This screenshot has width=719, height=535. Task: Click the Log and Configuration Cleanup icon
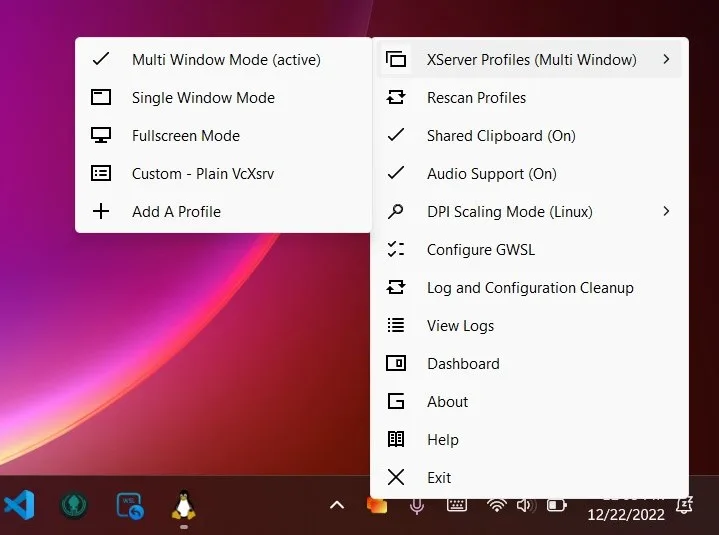coord(396,287)
